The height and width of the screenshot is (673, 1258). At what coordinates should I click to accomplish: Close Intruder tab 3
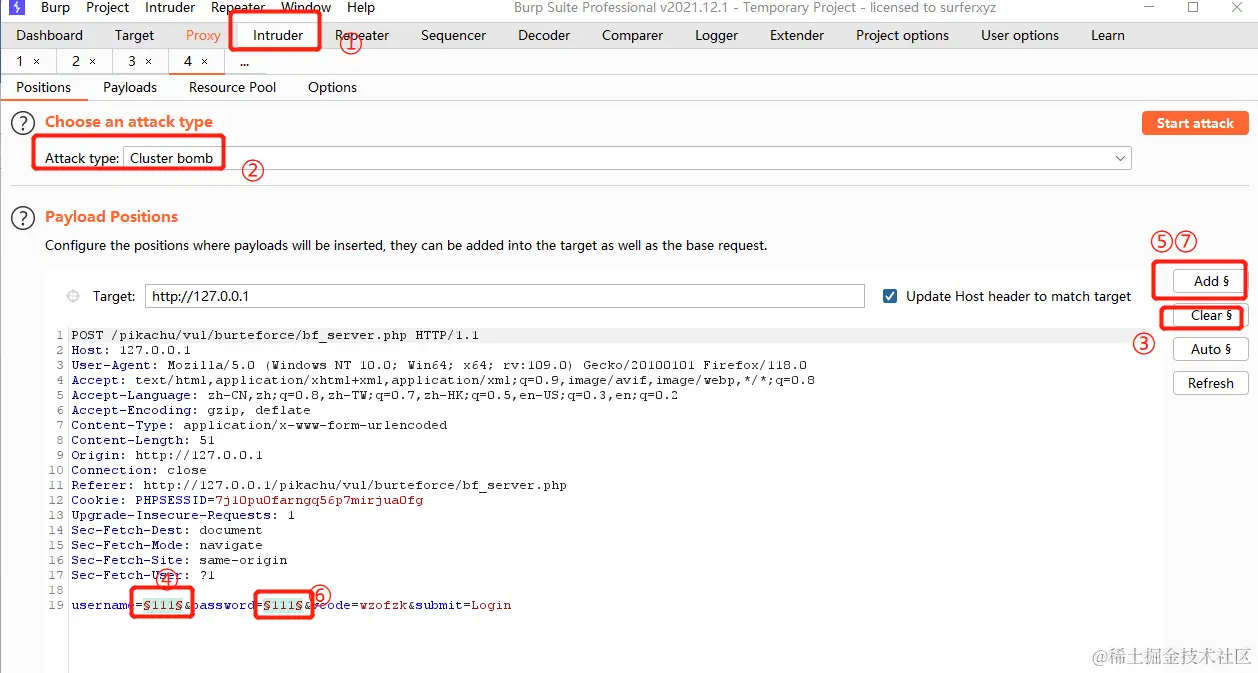click(148, 61)
